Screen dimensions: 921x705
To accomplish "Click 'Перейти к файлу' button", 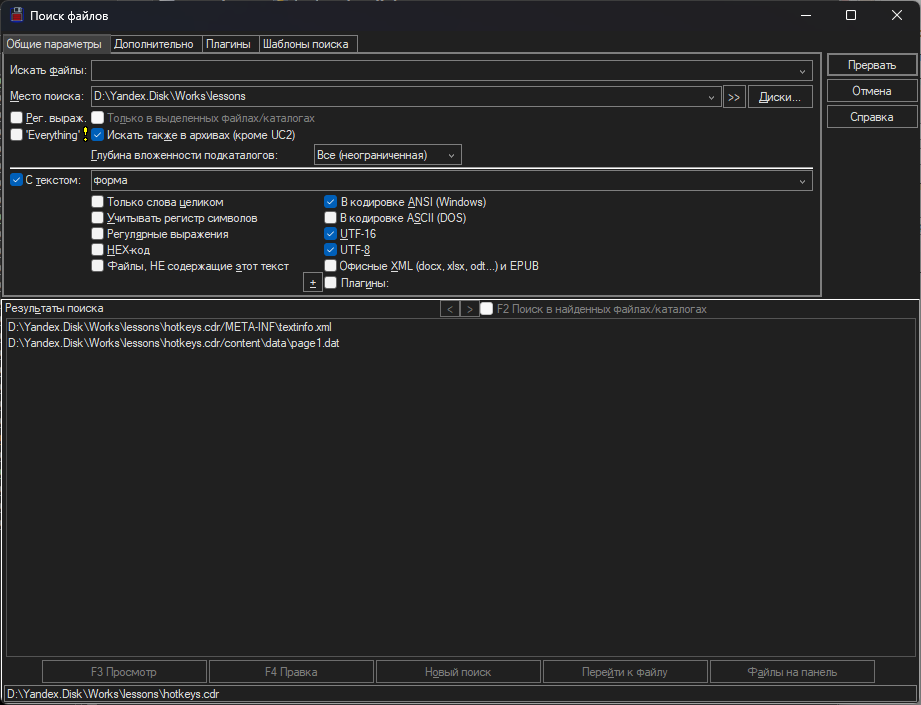I will 625,672.
